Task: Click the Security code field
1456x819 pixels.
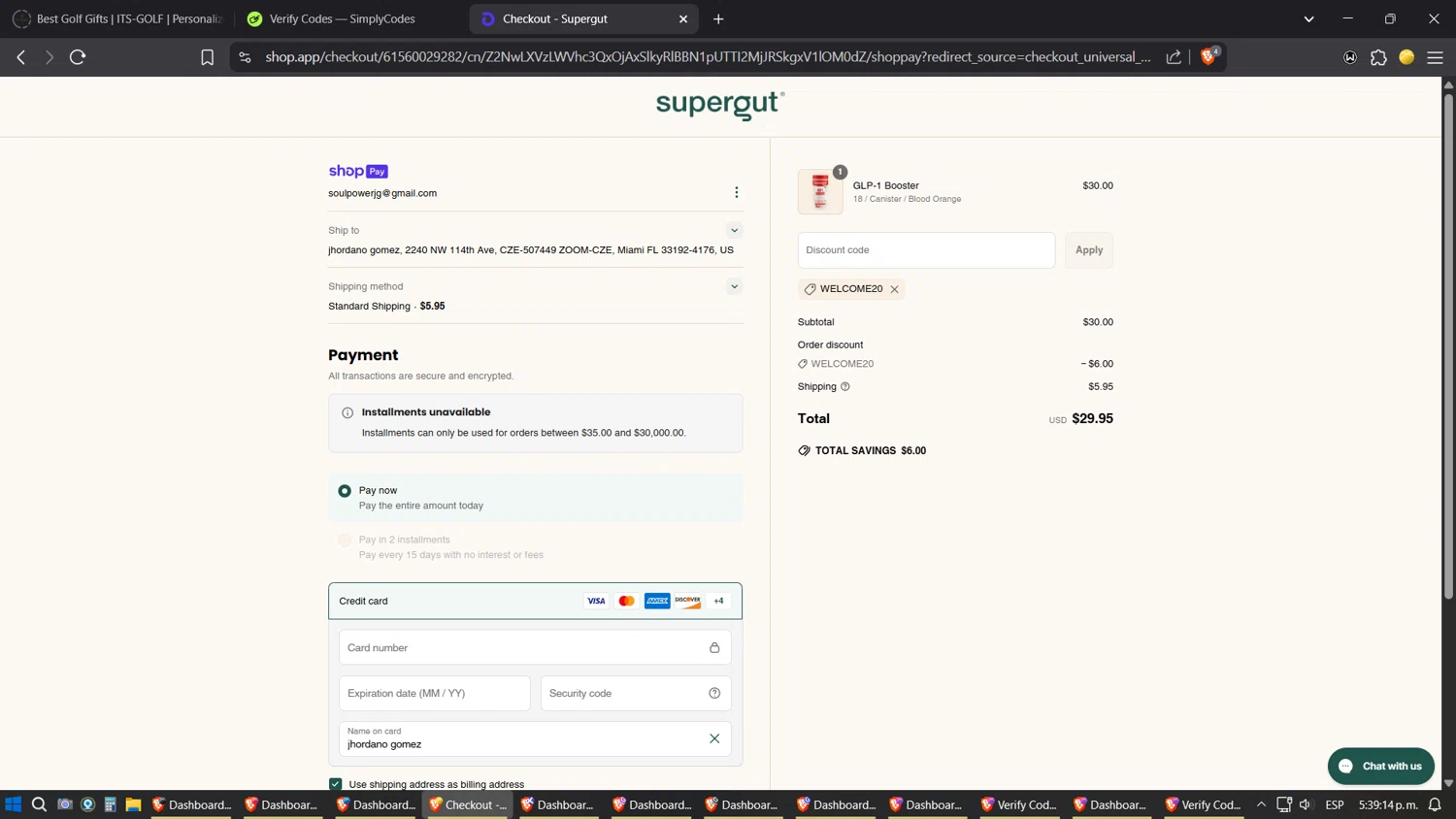Action: pyautogui.click(x=636, y=693)
